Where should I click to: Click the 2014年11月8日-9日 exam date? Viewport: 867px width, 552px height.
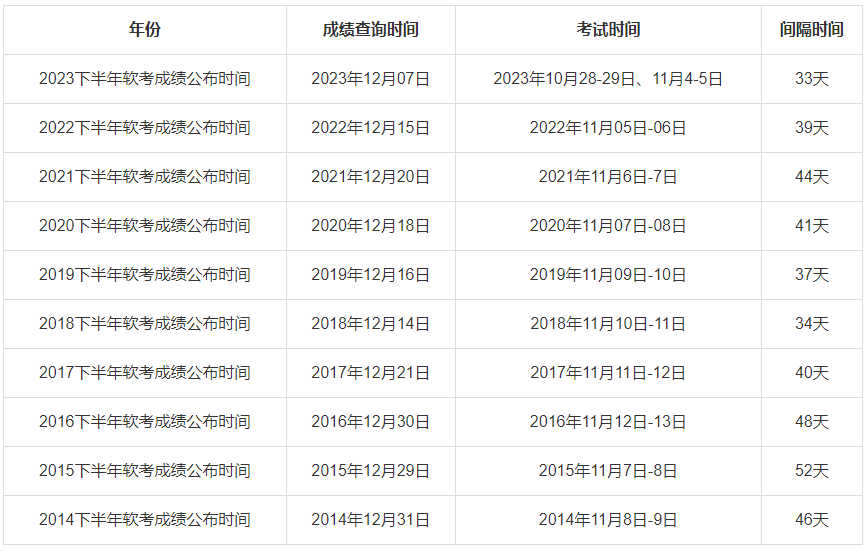(x=608, y=520)
